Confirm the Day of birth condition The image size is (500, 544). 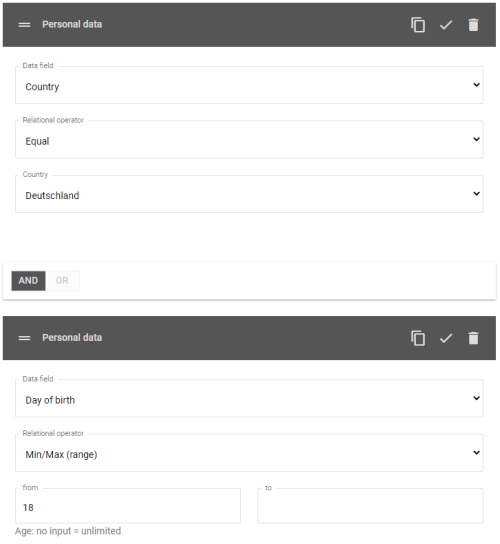pyautogui.click(x=446, y=338)
